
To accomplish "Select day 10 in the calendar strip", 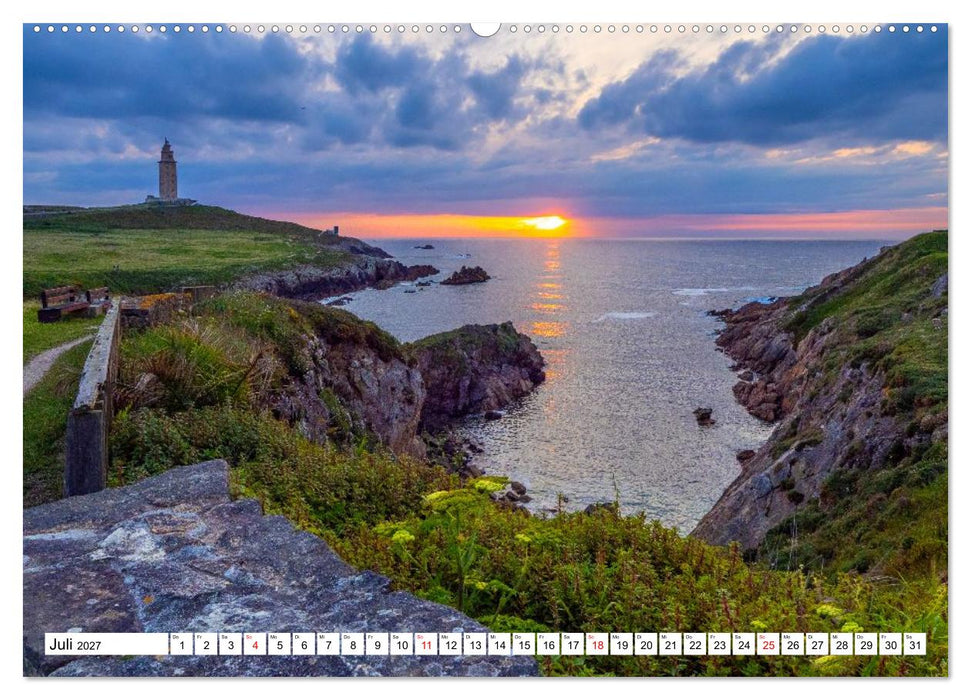I will pos(402,644).
